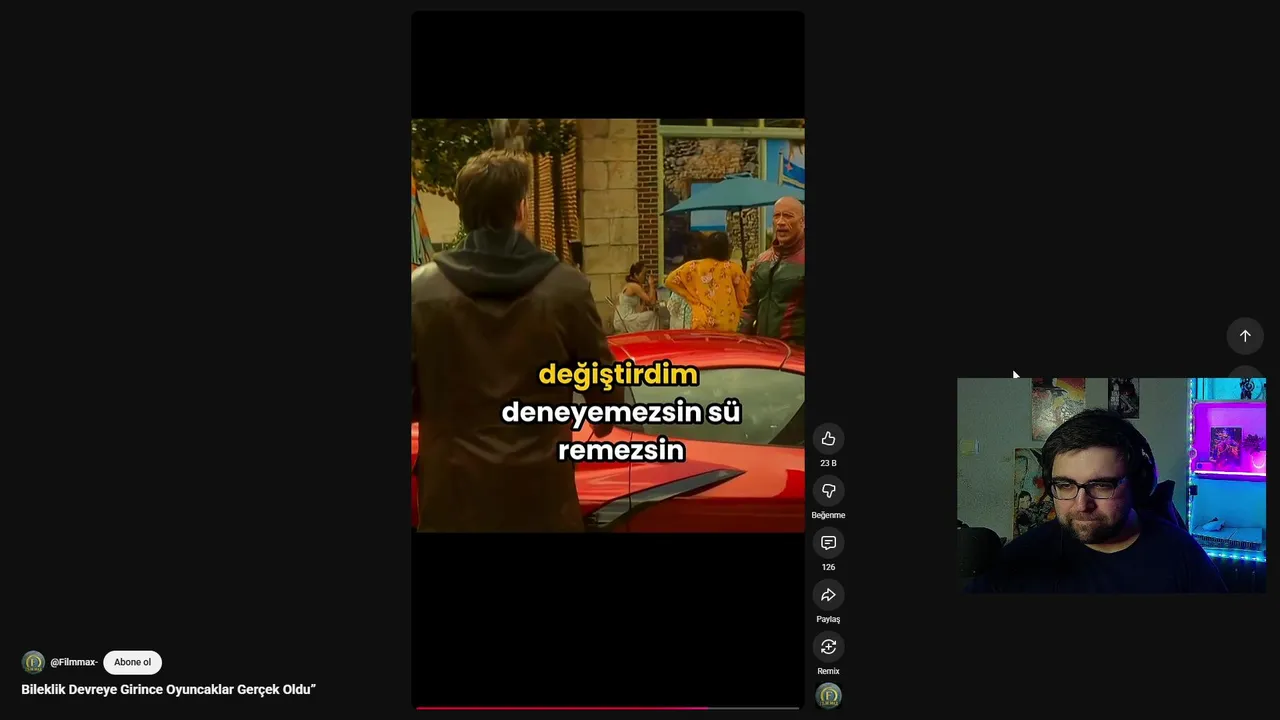The image size is (1280, 720).
Task: Click the 'Paylaş' share label
Action: pyautogui.click(x=828, y=619)
